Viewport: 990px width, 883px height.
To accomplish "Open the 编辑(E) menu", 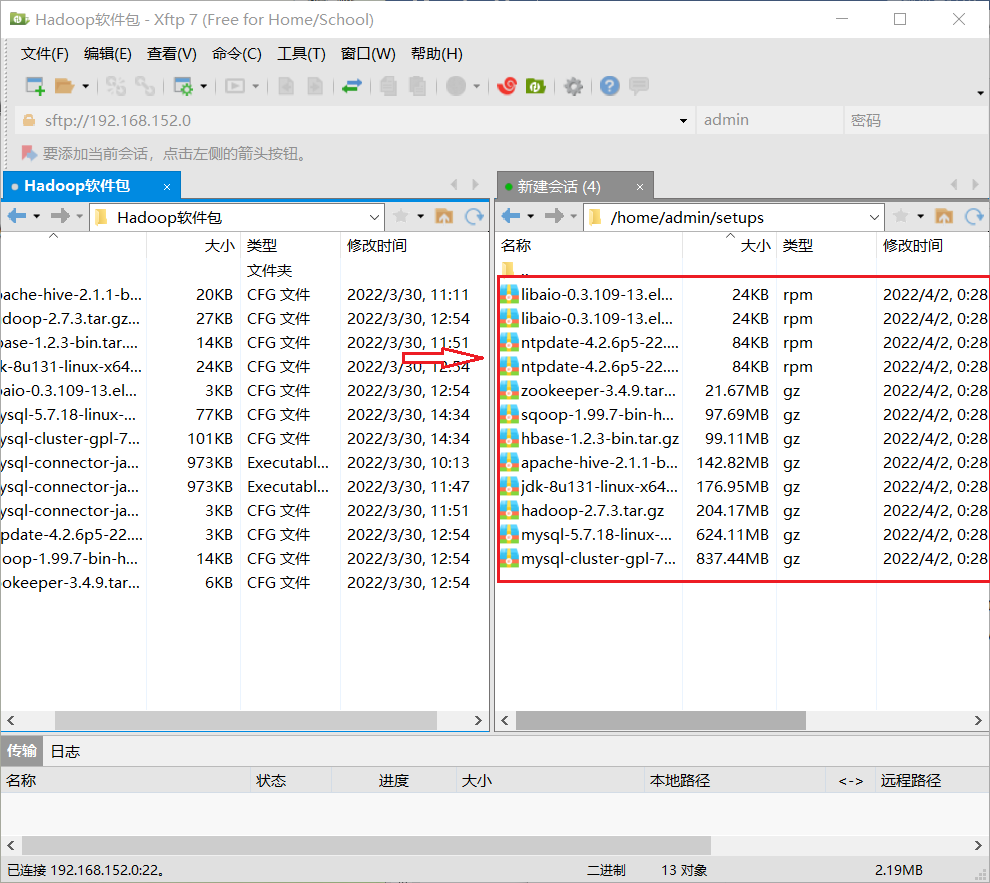I will (107, 54).
